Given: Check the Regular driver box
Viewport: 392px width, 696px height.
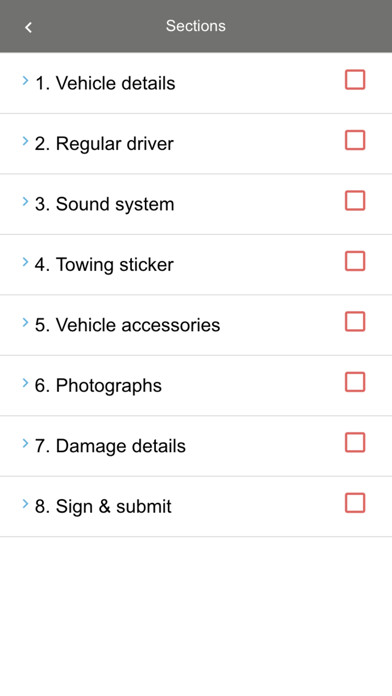Looking at the screenshot, I should coord(355,140).
